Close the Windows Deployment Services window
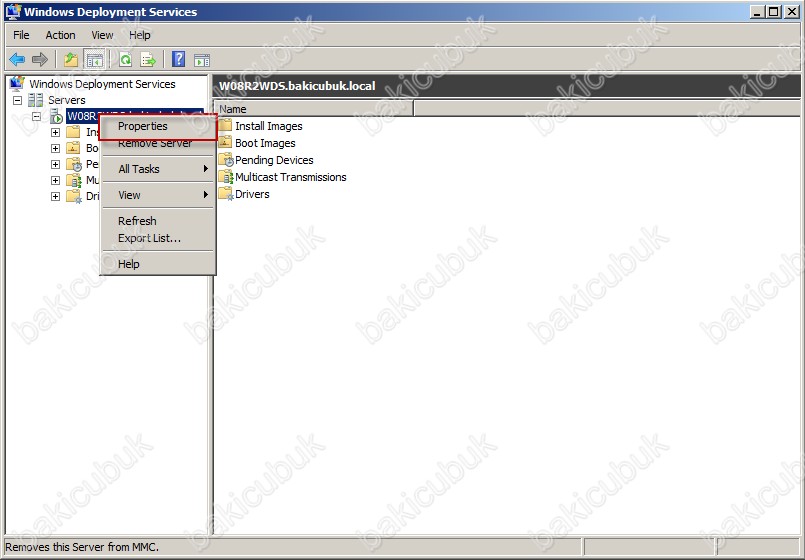The image size is (805, 560). 791,11
